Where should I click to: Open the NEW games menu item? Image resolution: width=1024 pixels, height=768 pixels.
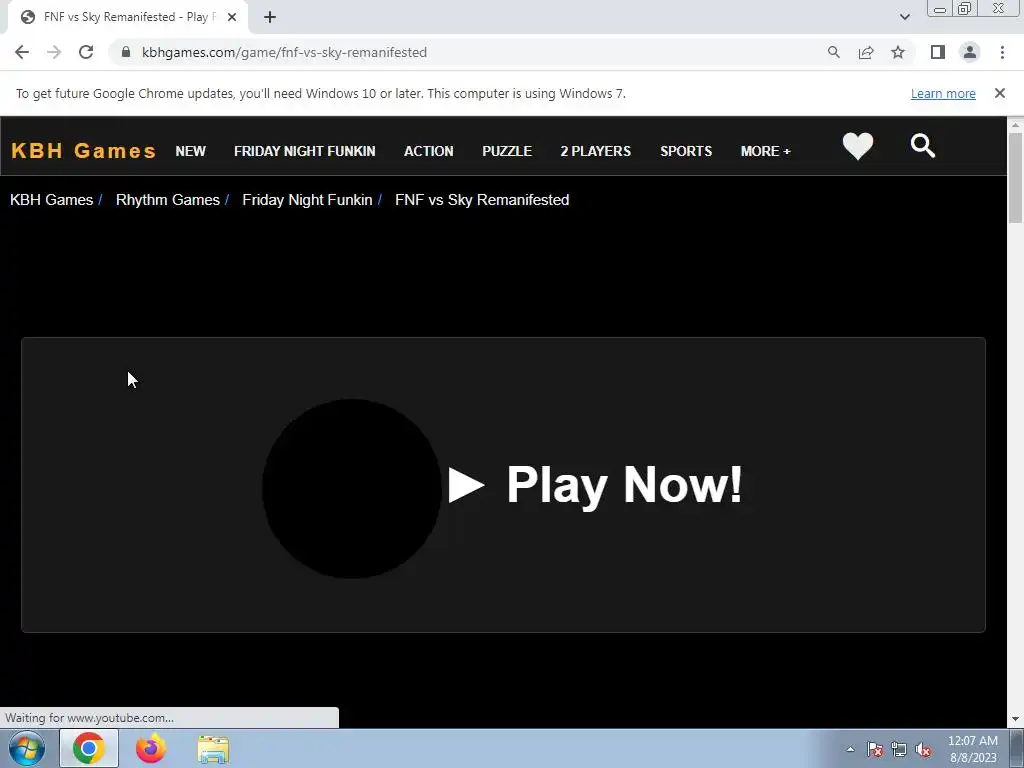click(x=191, y=151)
